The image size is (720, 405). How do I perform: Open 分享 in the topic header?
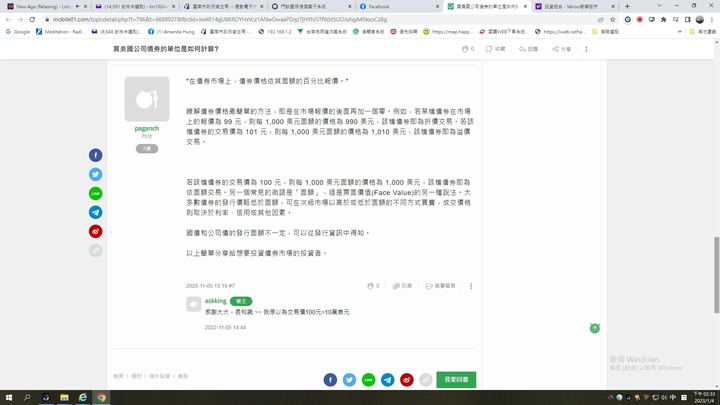[561, 49]
